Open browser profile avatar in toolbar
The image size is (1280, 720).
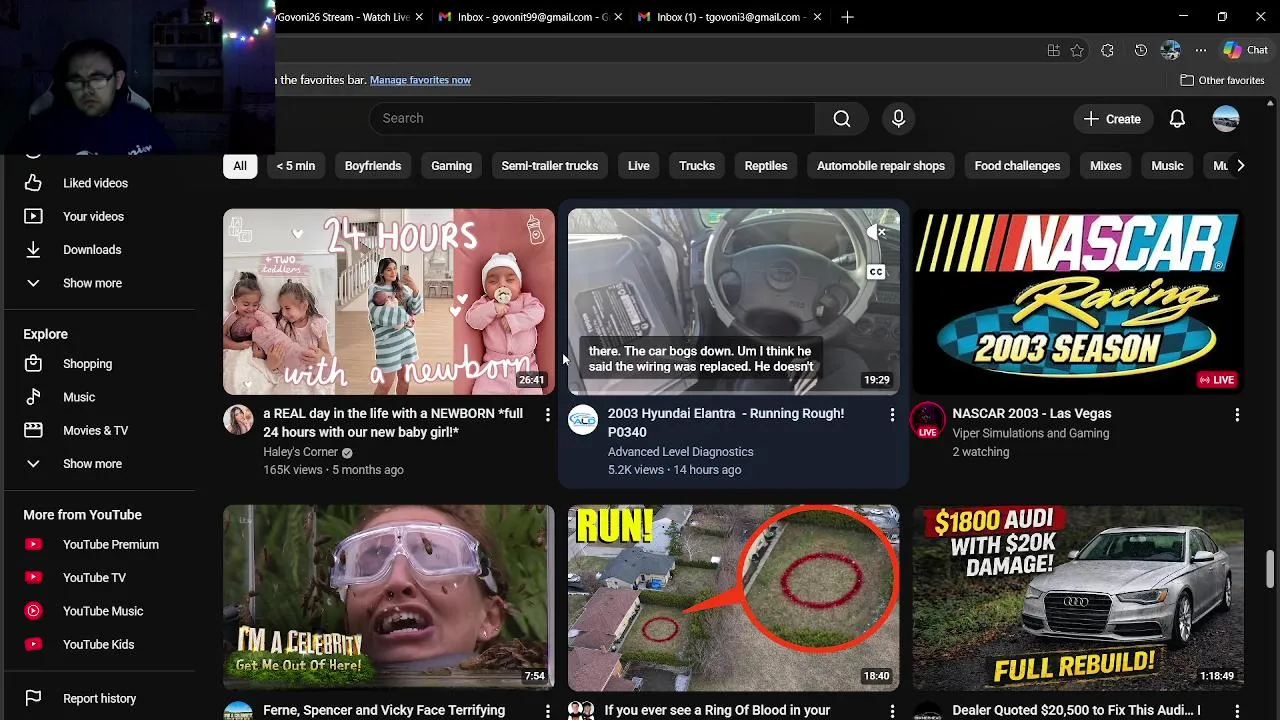(1171, 50)
